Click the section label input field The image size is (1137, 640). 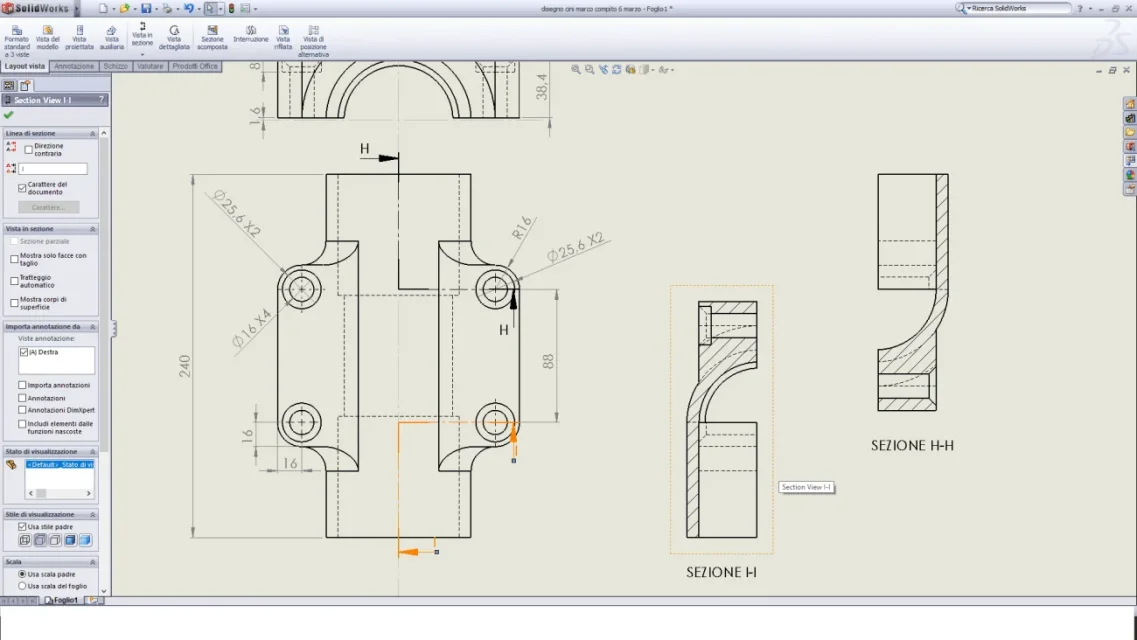click(54, 169)
